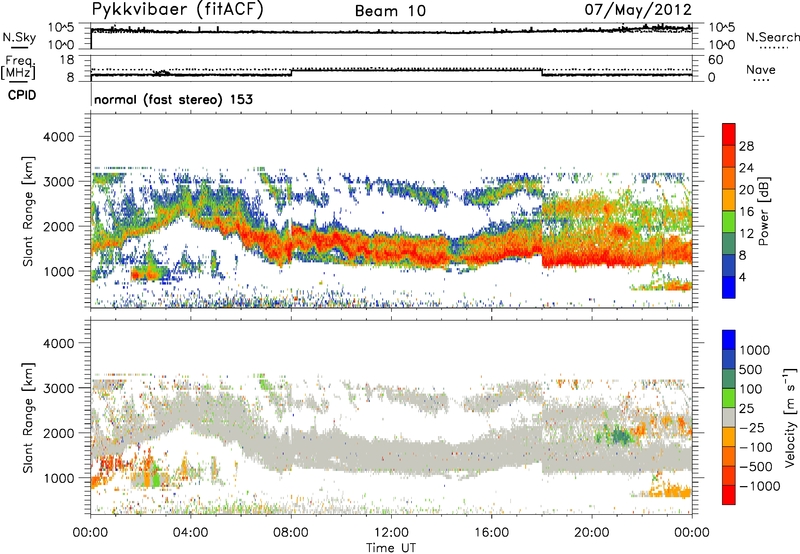This screenshot has height=554, width=800.
Task: Click the "N.Search" legend label
Action: (772, 37)
